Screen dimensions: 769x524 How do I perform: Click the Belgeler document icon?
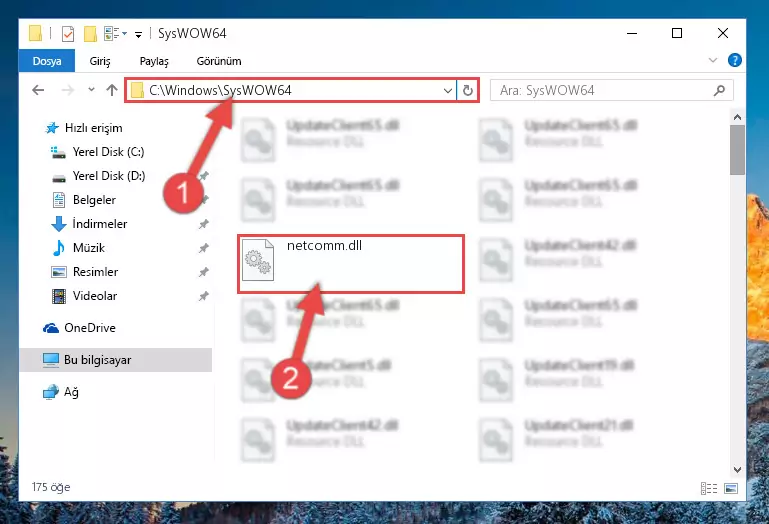coord(59,200)
